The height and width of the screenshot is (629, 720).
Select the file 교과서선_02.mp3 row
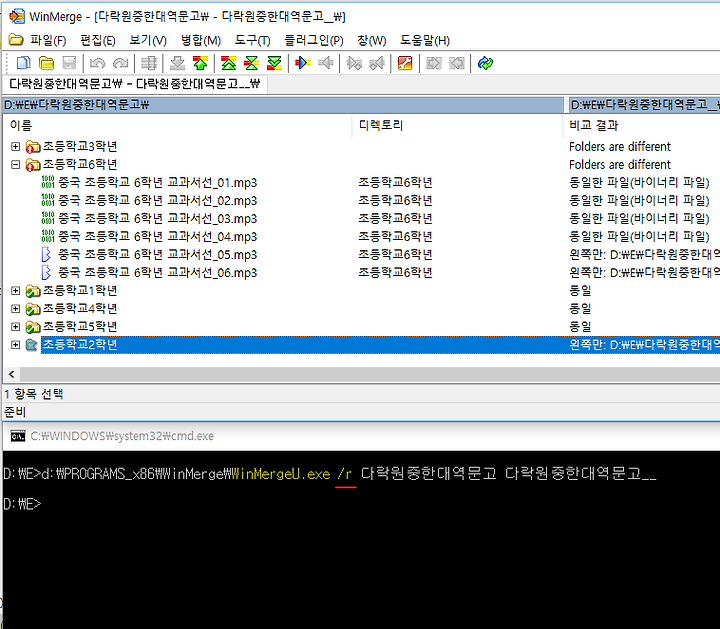[158, 201]
